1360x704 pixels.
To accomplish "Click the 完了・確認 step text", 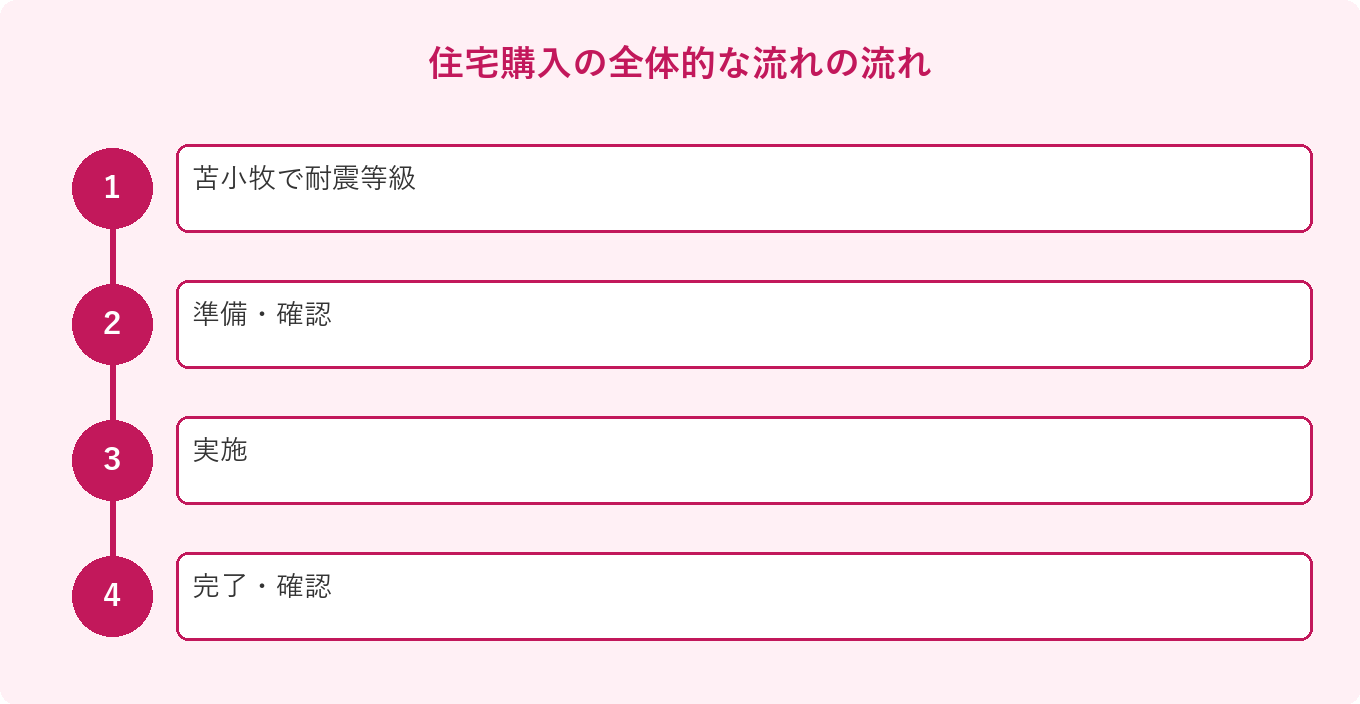I will pos(262,587).
